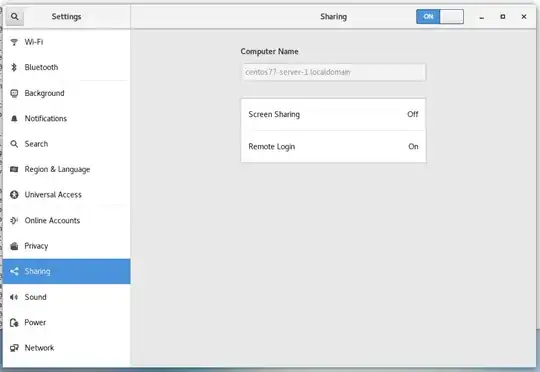The width and height of the screenshot is (540, 372).
Task: Click the Search sidebar magnifier icon
Action: 14,144
